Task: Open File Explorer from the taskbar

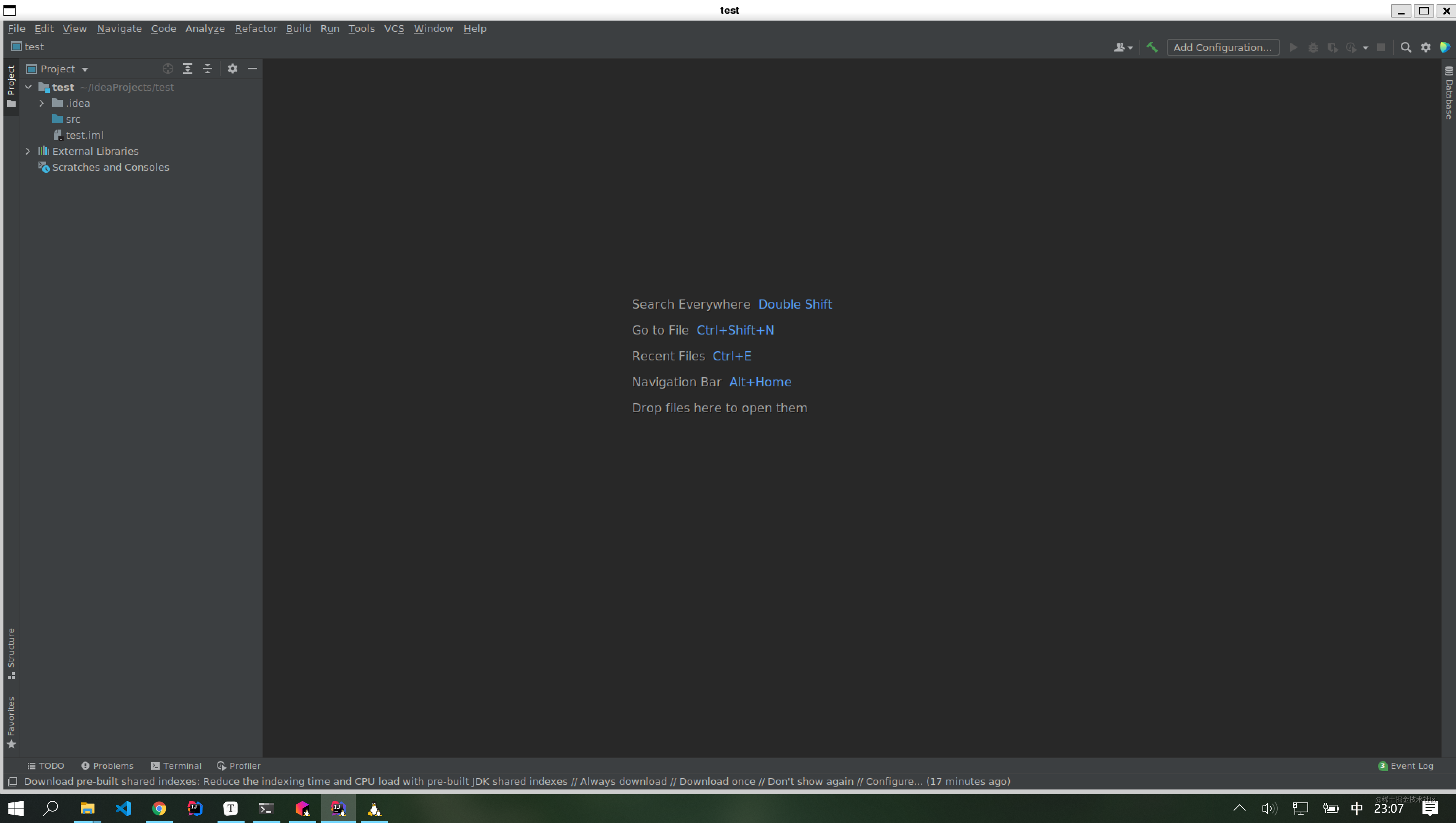Action: click(x=87, y=808)
